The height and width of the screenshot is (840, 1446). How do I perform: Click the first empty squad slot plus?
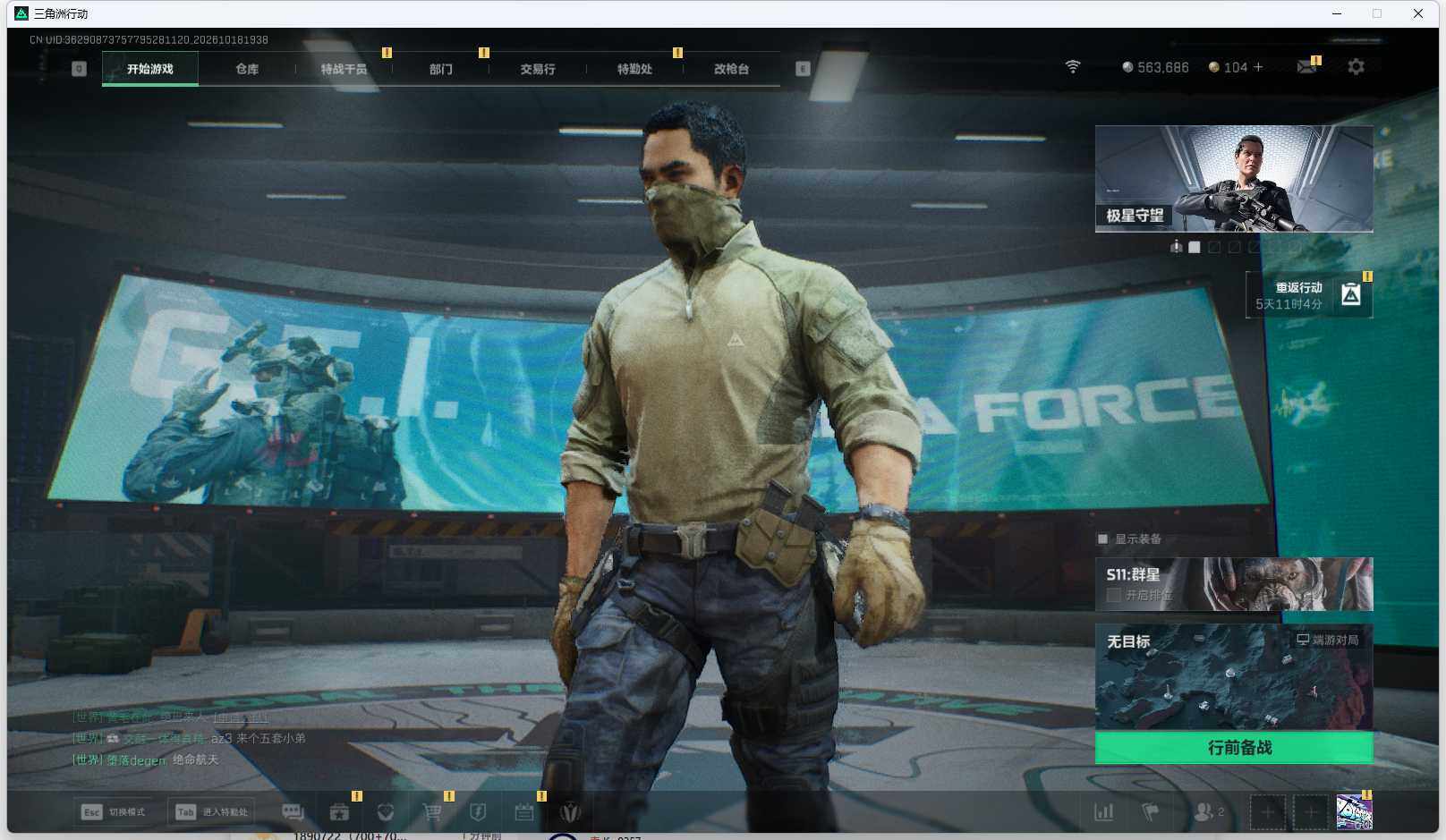pyautogui.click(x=1268, y=812)
